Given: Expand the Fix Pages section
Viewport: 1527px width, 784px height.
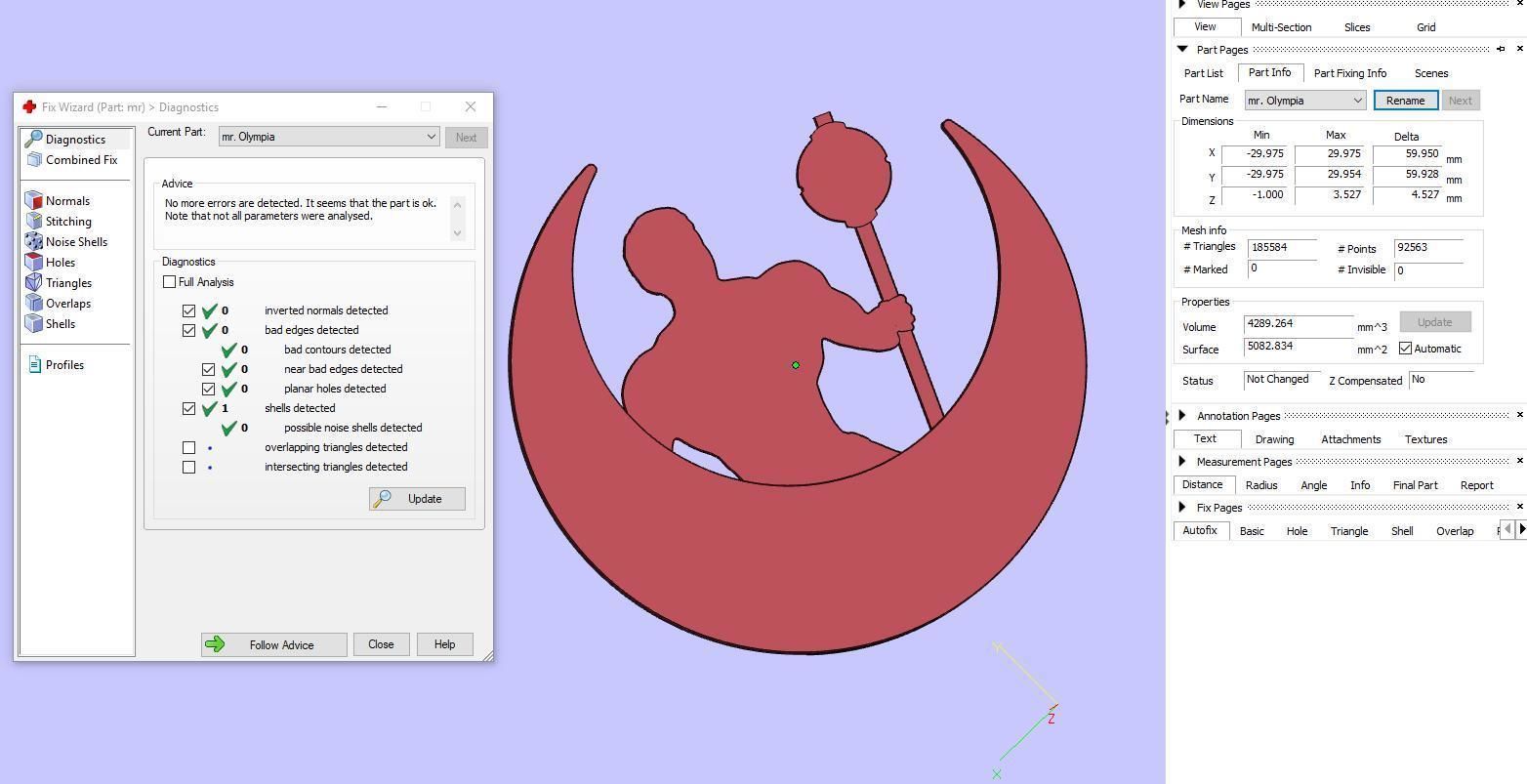Looking at the screenshot, I should (1182, 507).
